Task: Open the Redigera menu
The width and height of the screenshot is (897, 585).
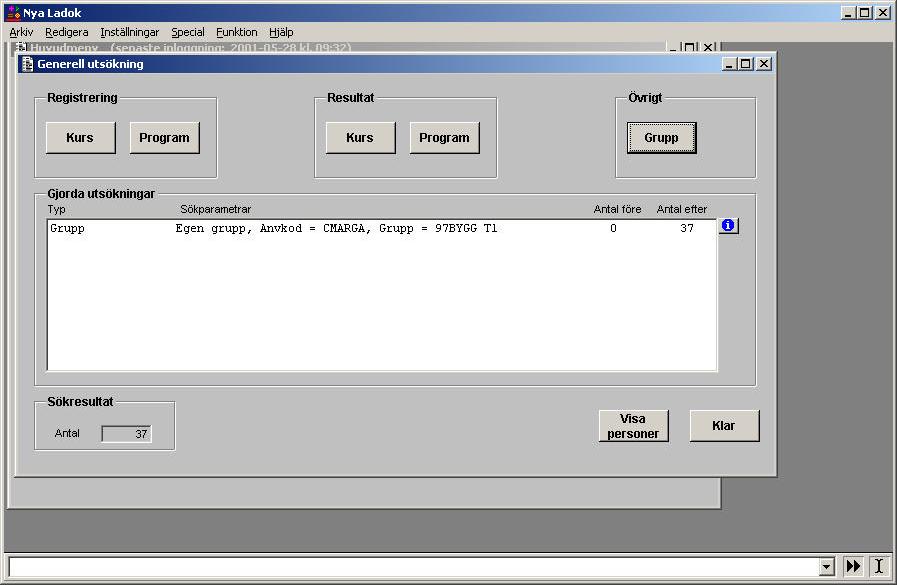Action: click(x=66, y=33)
